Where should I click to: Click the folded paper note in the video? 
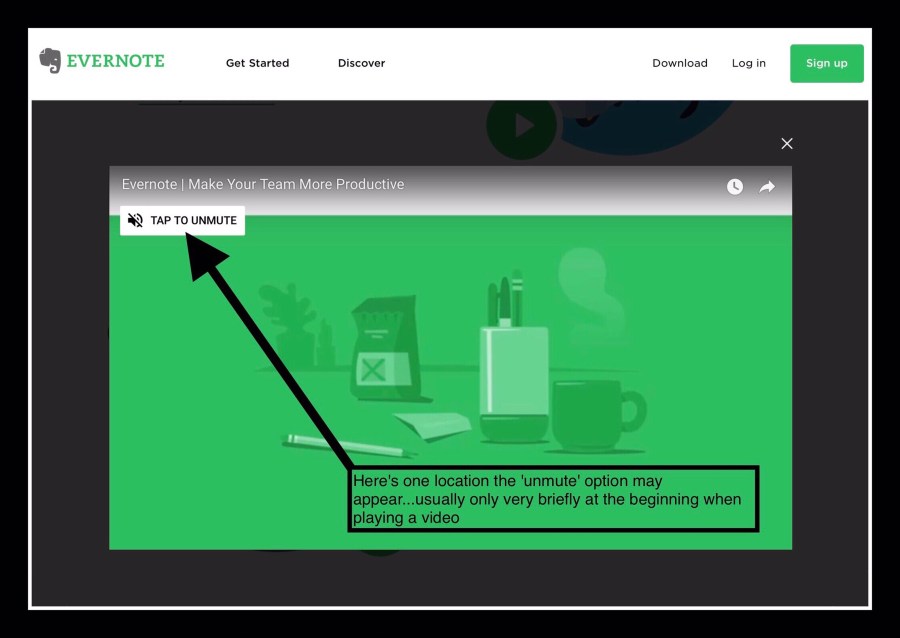(x=432, y=424)
